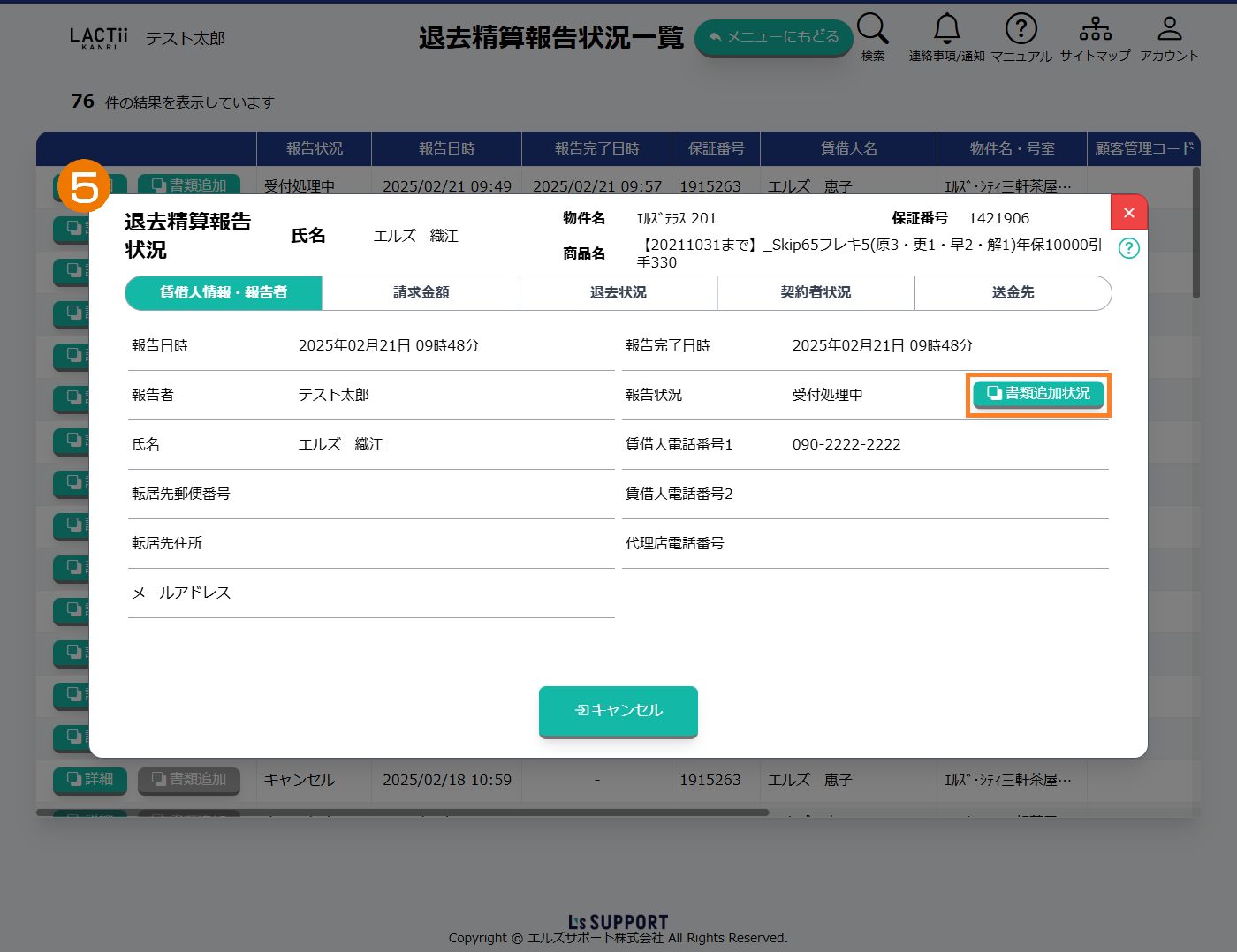This screenshot has height=952, width=1237.
Task: Click the vertical scrollbar of the table
Action: point(1195,234)
